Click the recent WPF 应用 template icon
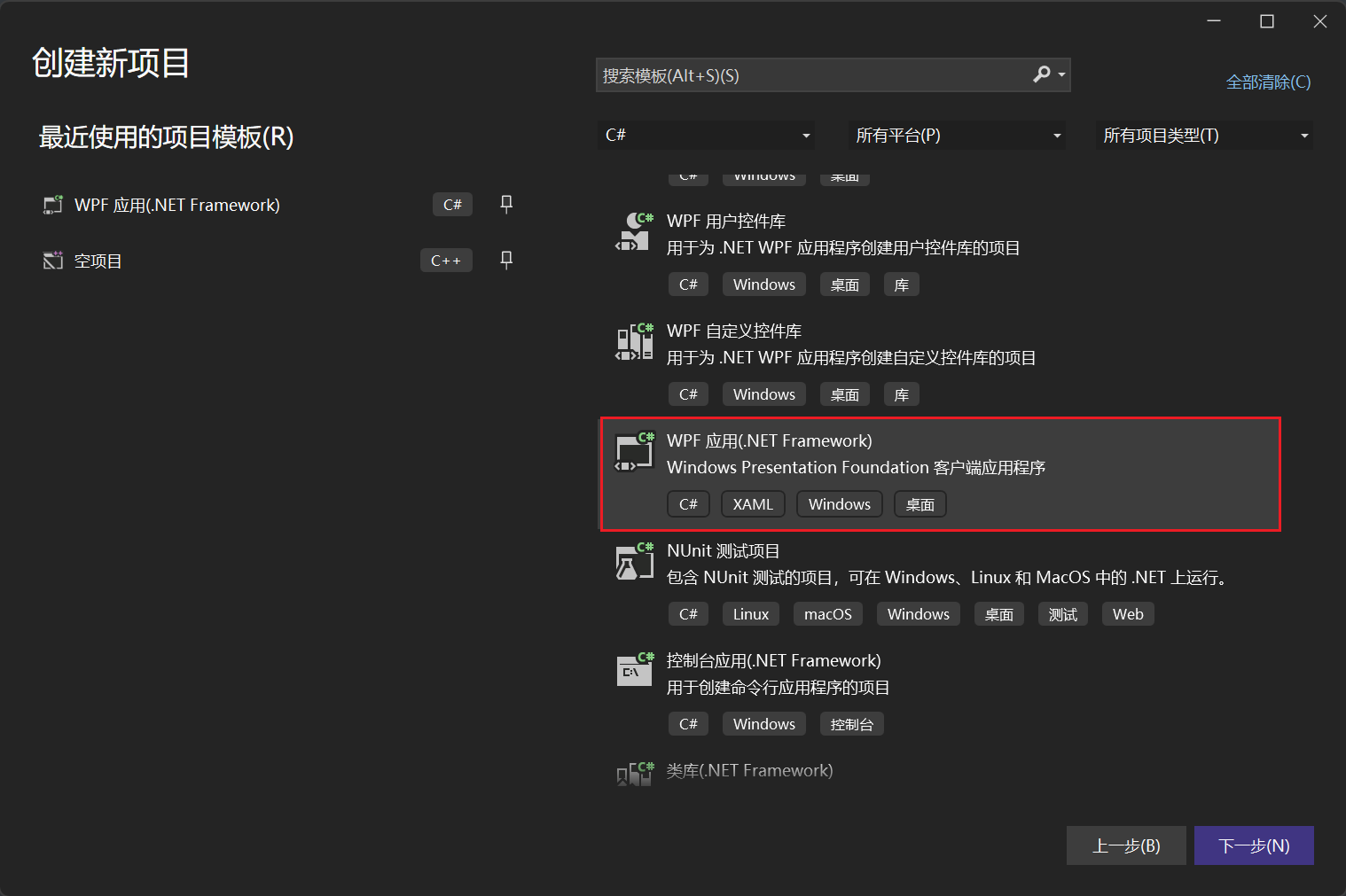The height and width of the screenshot is (896, 1346). coord(53,205)
